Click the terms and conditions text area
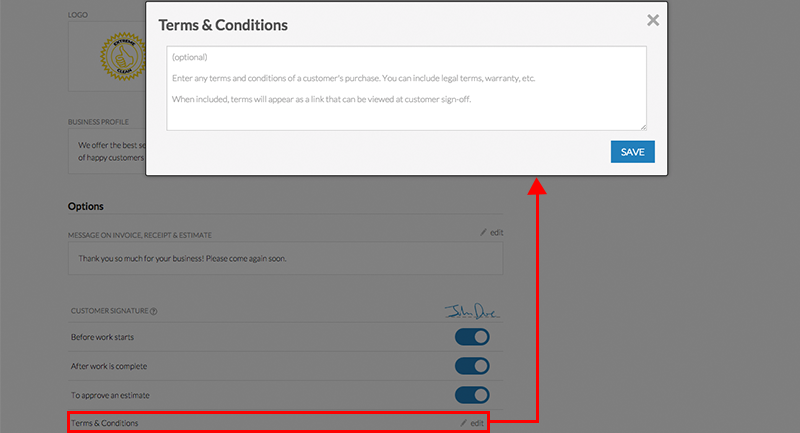800x433 pixels. [406, 88]
